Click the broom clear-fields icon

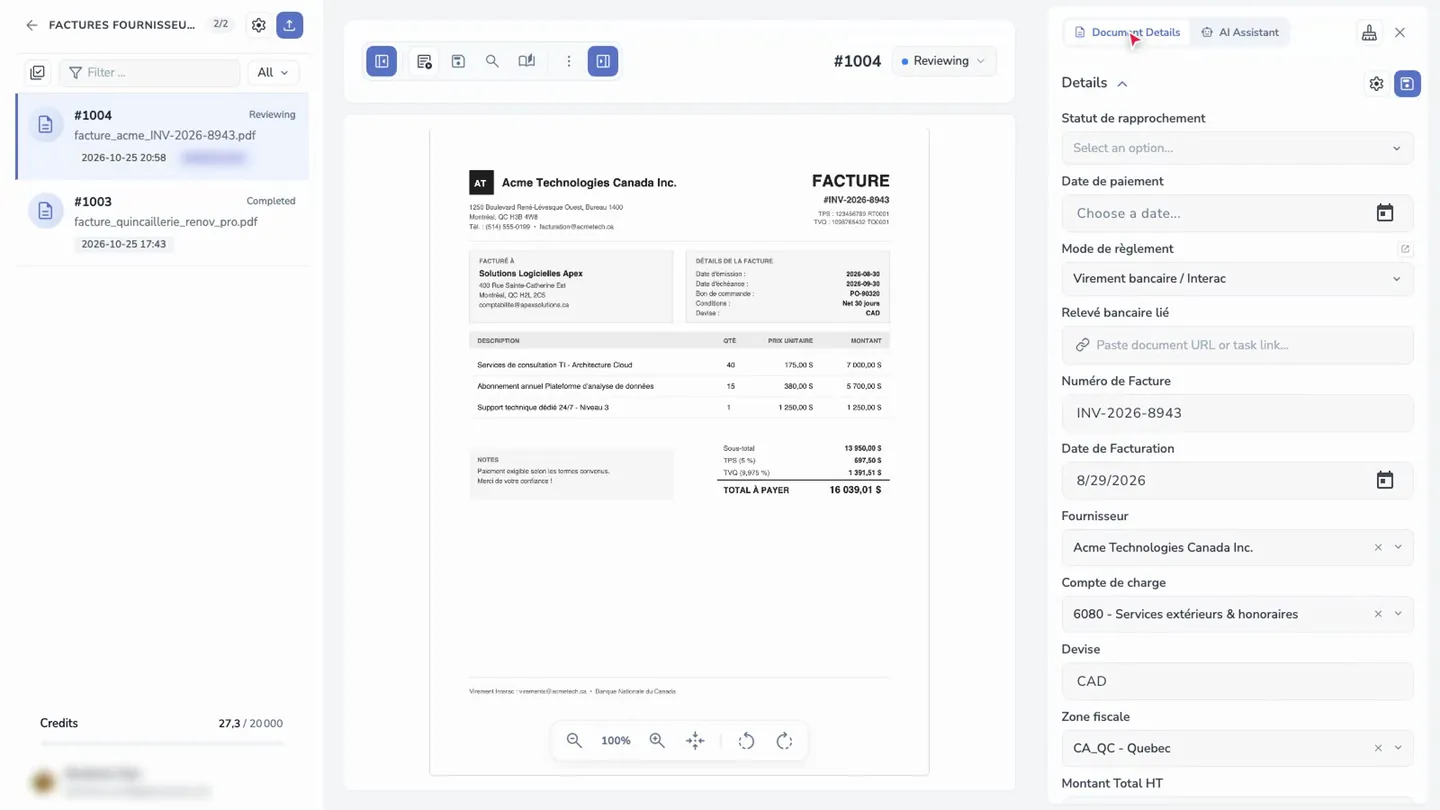click(x=1369, y=33)
